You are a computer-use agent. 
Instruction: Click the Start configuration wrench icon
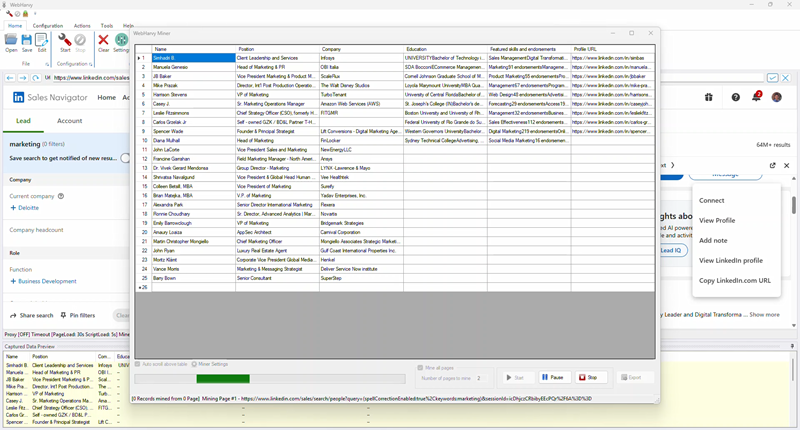(65, 40)
